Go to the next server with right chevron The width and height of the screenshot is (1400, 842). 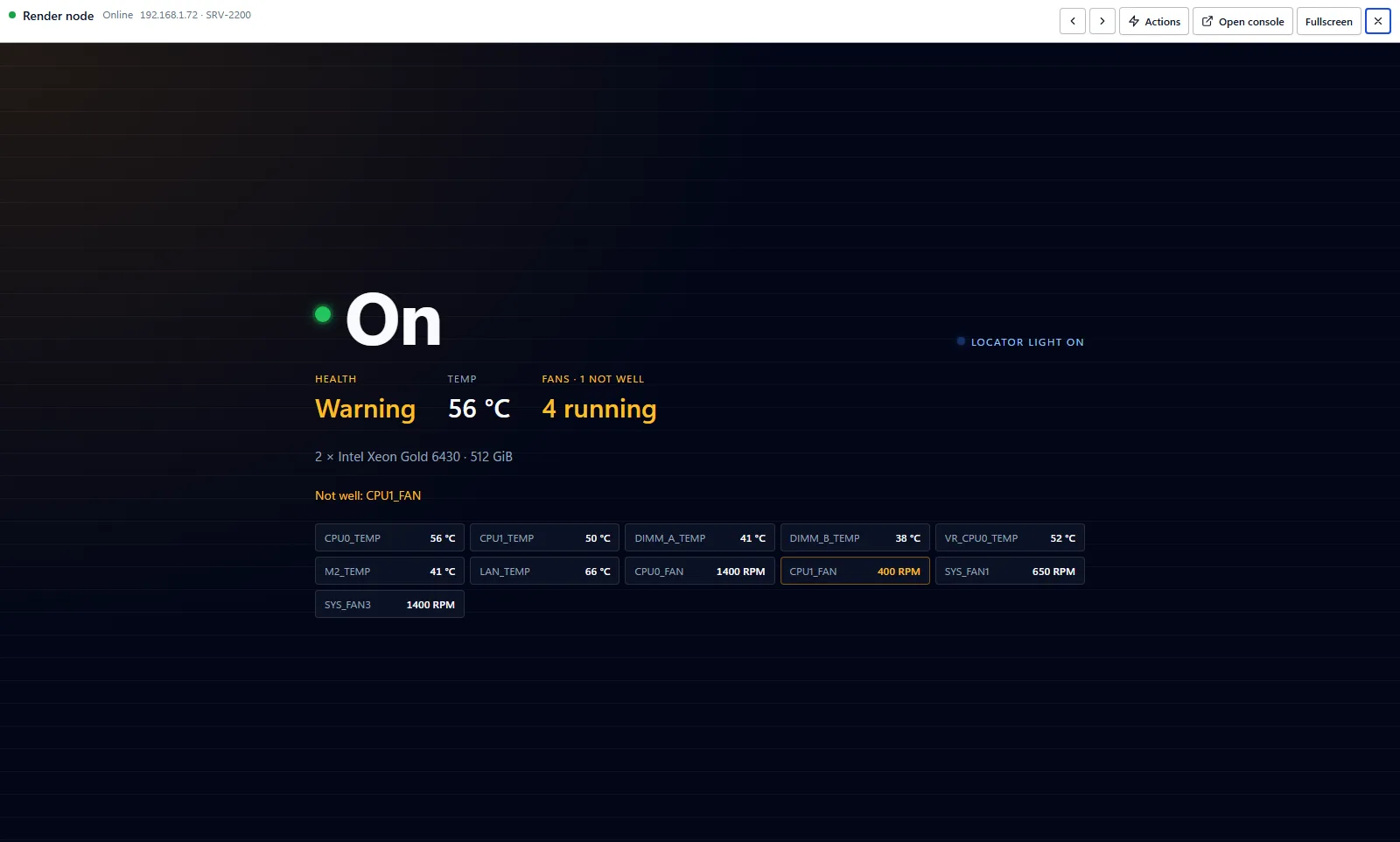click(1102, 21)
